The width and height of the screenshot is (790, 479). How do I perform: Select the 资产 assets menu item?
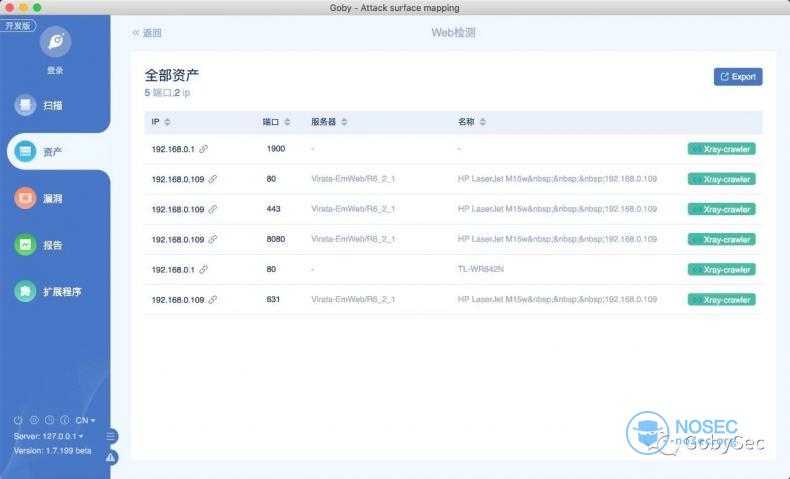[39, 152]
